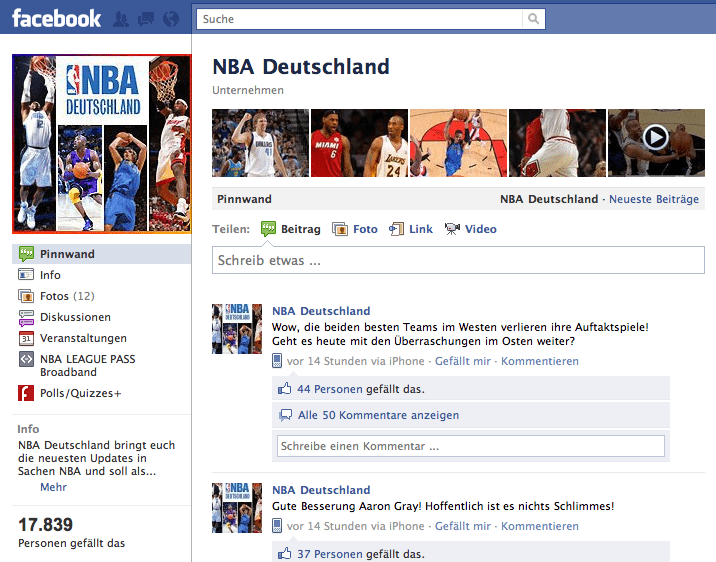
Task: Open the overhead dunk court photo thumbnail
Action: (x=458, y=142)
